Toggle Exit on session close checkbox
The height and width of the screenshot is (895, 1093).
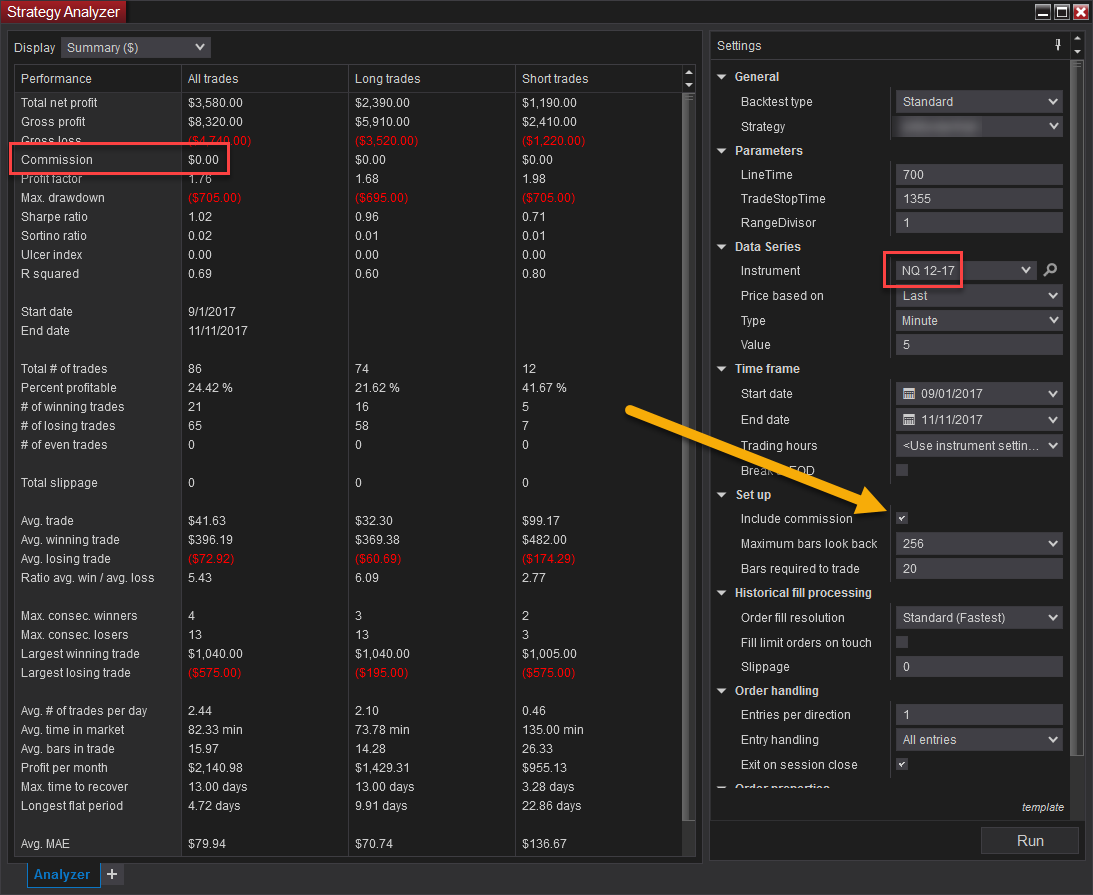[x=902, y=764]
